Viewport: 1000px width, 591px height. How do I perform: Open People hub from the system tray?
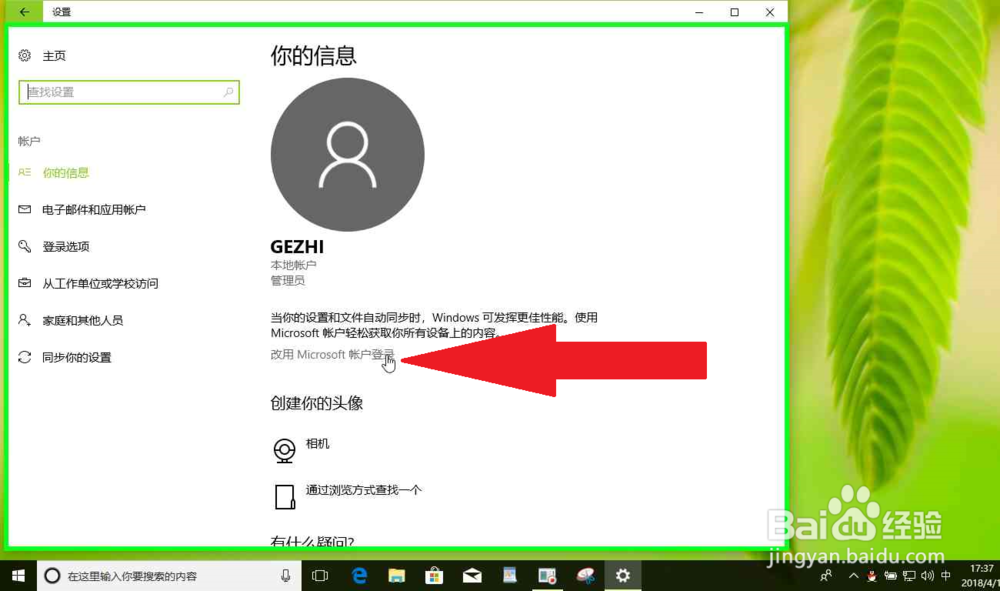827,576
